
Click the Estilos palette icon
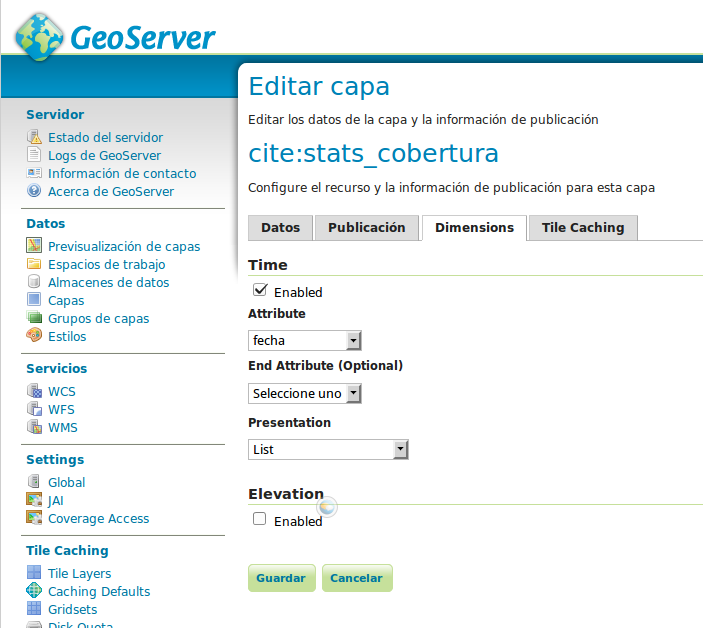(34, 337)
